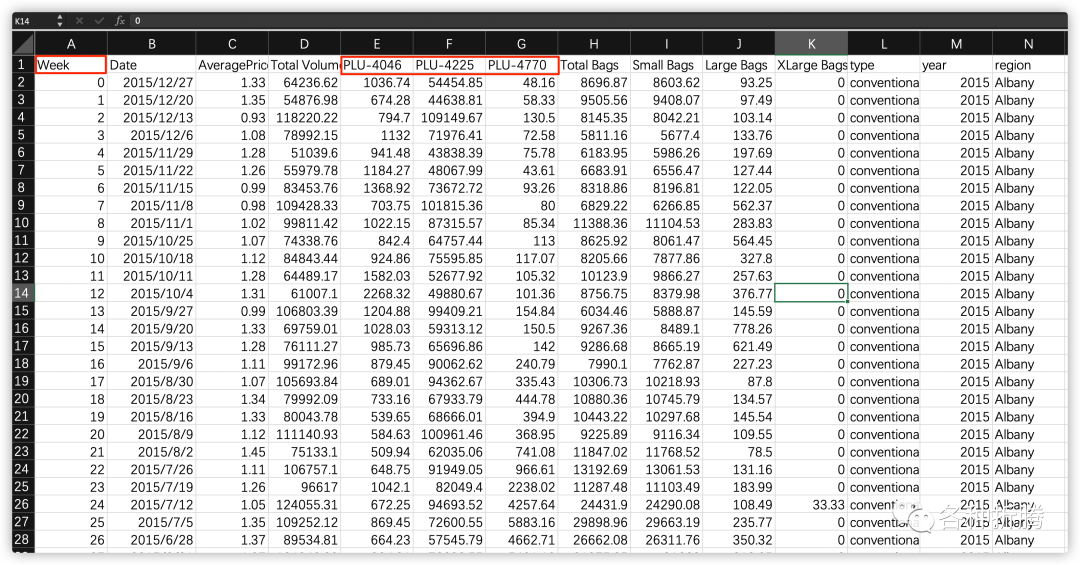Click cell with value 109149.67

coord(449,118)
